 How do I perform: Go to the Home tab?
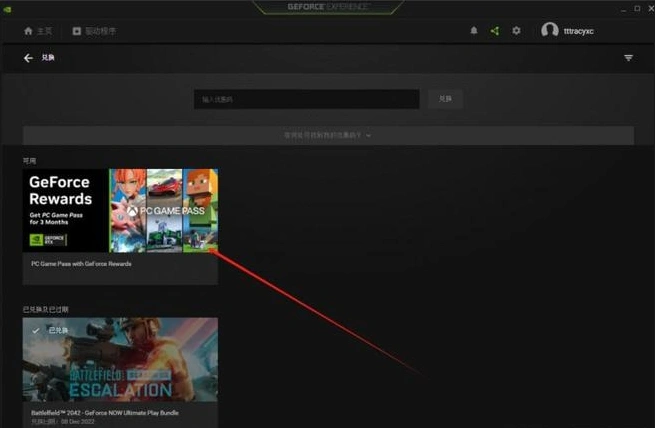[38, 31]
